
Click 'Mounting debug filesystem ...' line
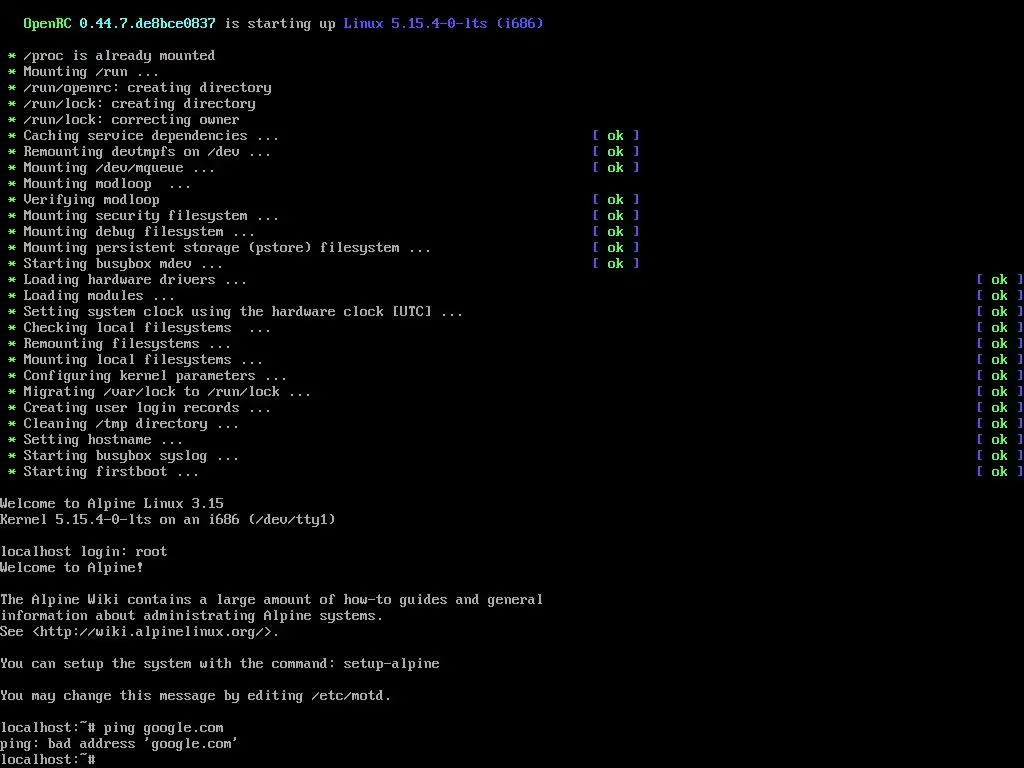139,232
